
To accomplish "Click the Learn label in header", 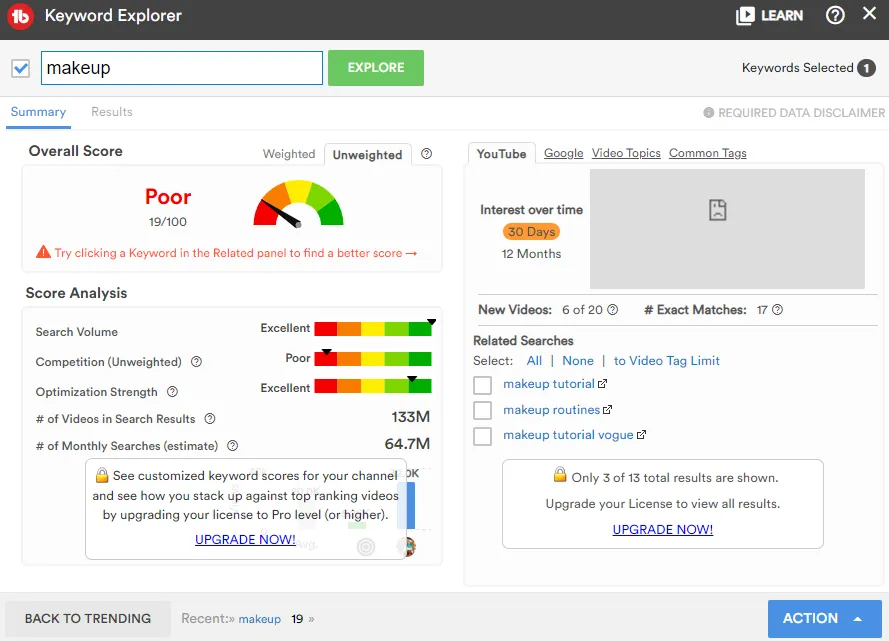I will click(x=782, y=16).
